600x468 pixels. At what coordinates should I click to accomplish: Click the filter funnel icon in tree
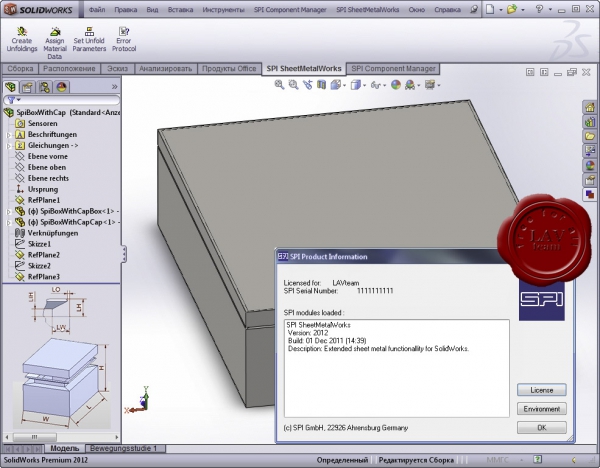coord(11,100)
